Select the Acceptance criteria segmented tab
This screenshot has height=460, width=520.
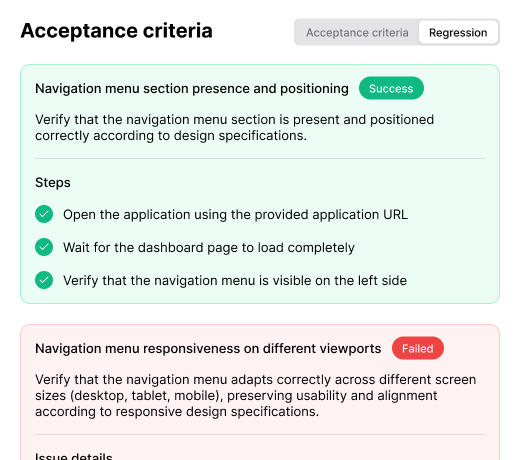point(357,32)
